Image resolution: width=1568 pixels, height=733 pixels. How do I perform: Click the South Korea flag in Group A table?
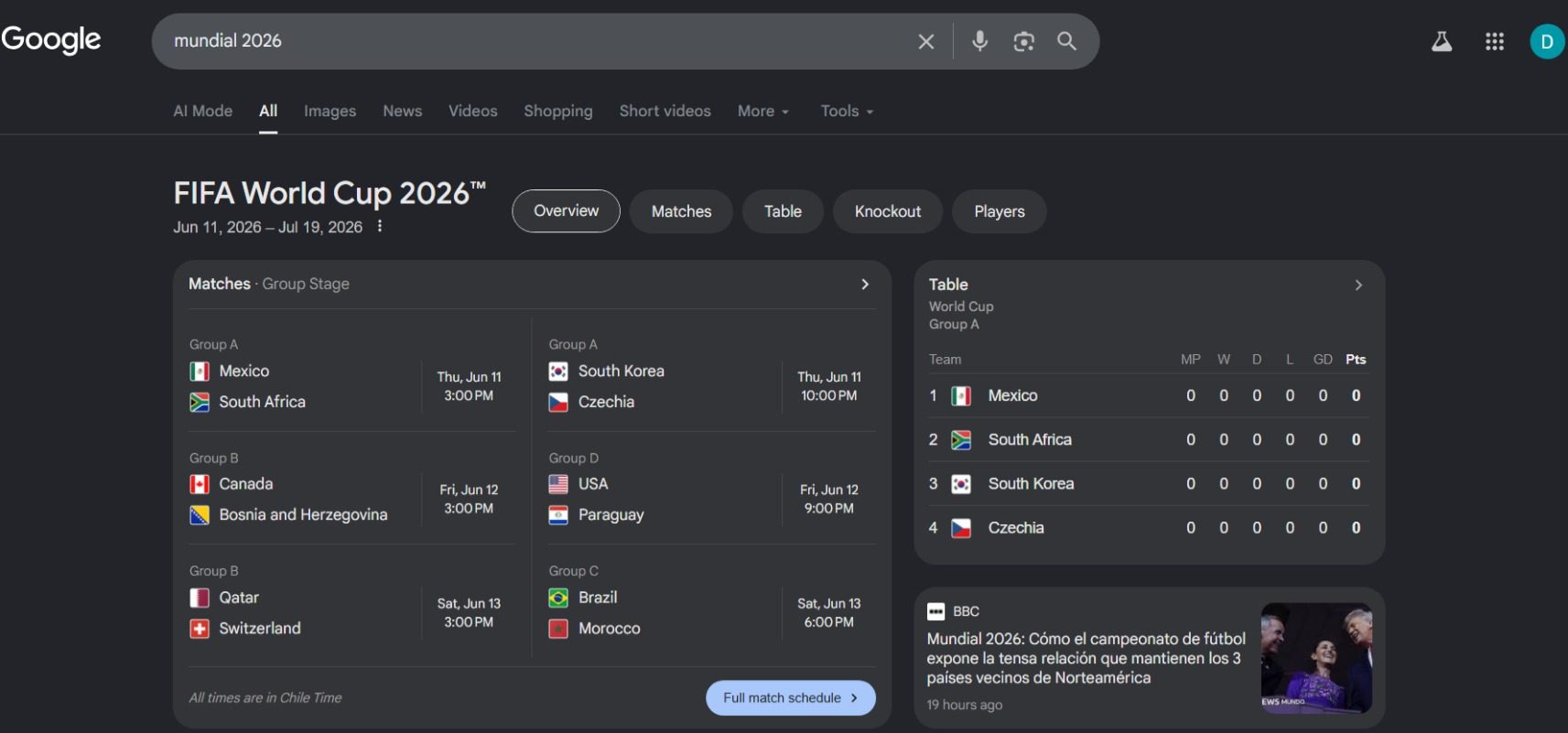pos(961,483)
